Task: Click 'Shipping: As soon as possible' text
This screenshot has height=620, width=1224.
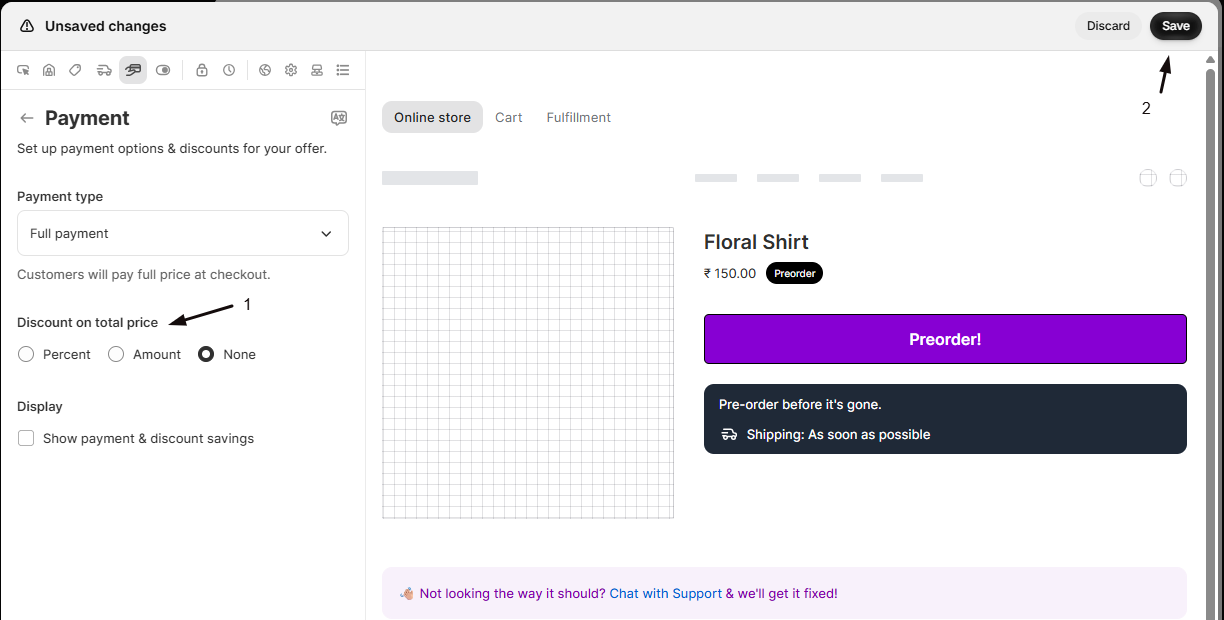Action: pos(838,435)
